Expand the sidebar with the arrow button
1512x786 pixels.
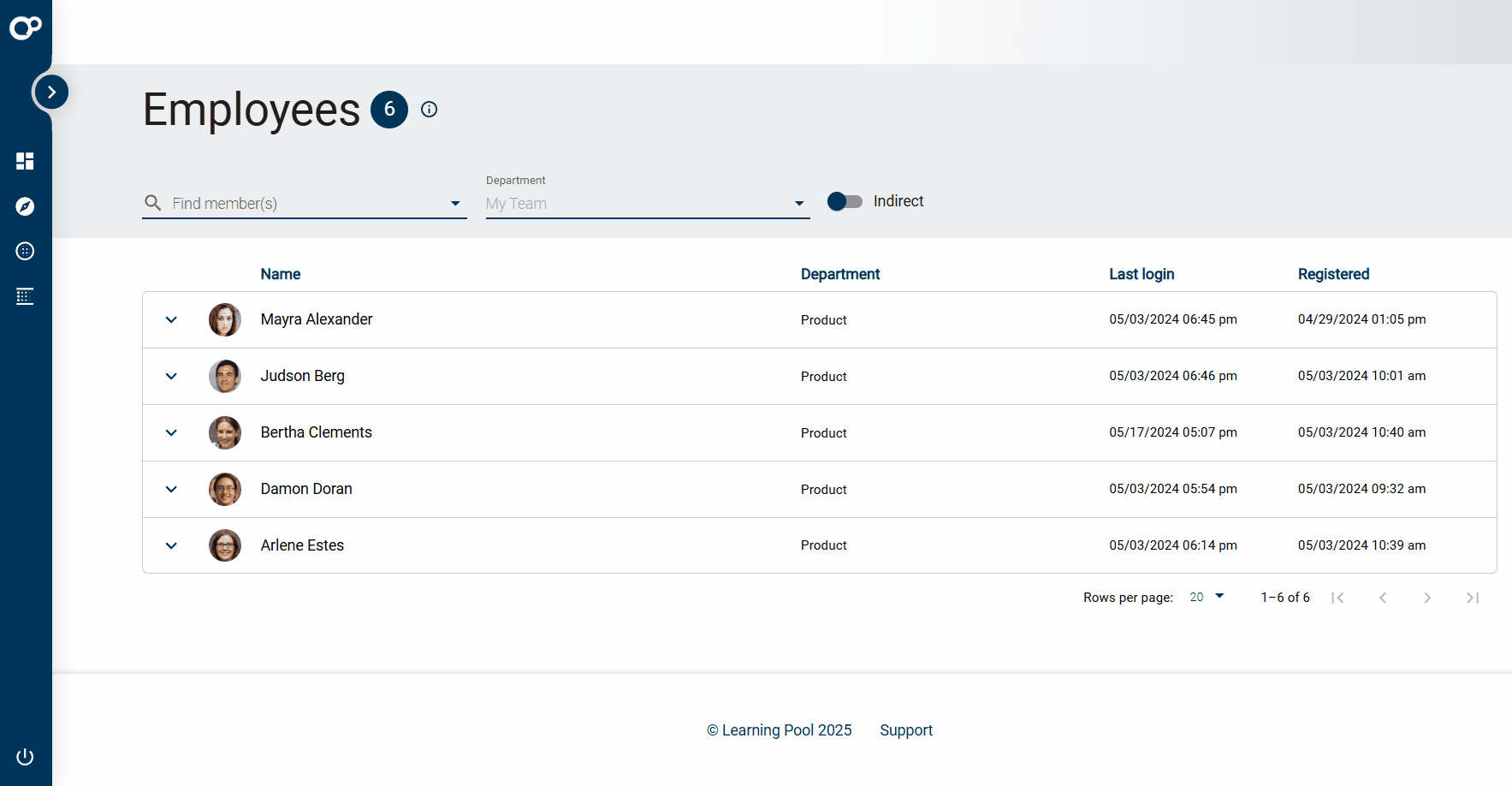pos(51,92)
